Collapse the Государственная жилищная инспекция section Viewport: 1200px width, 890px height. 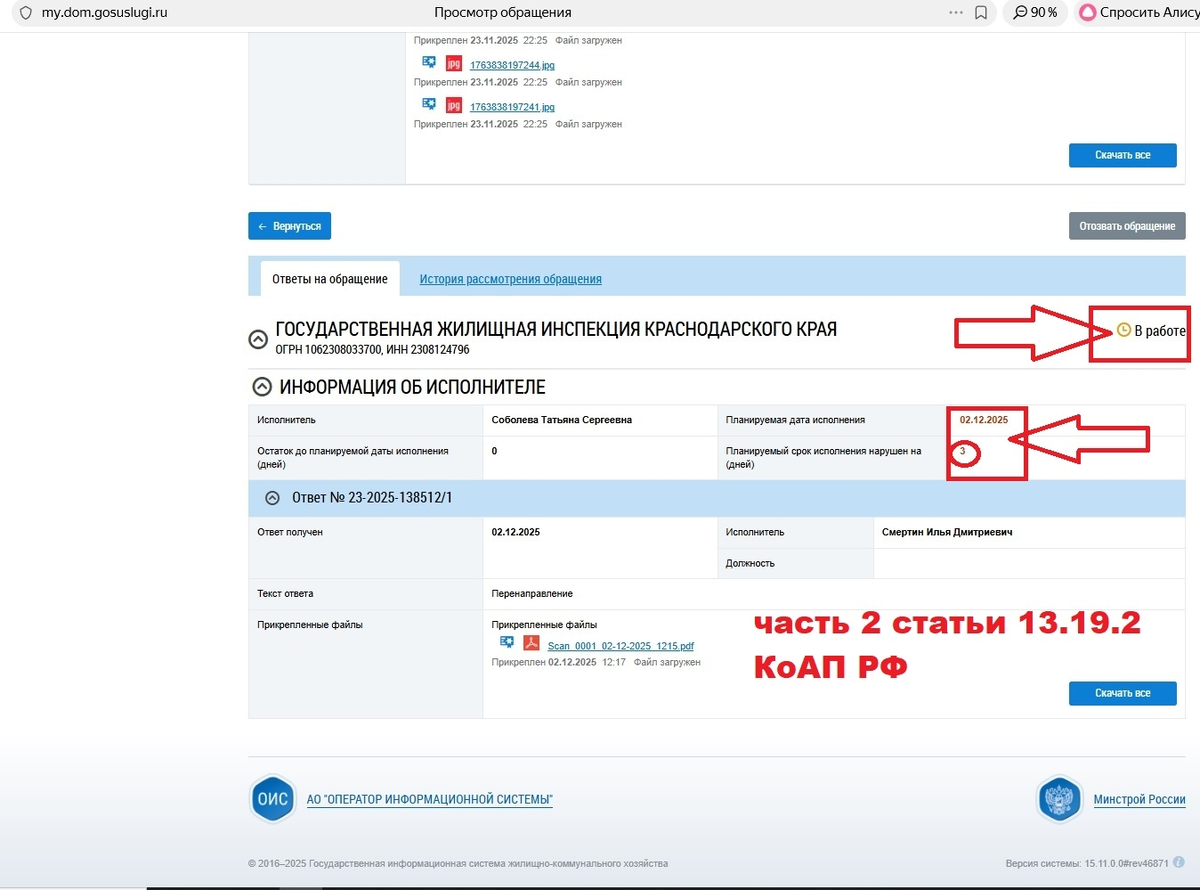point(258,339)
